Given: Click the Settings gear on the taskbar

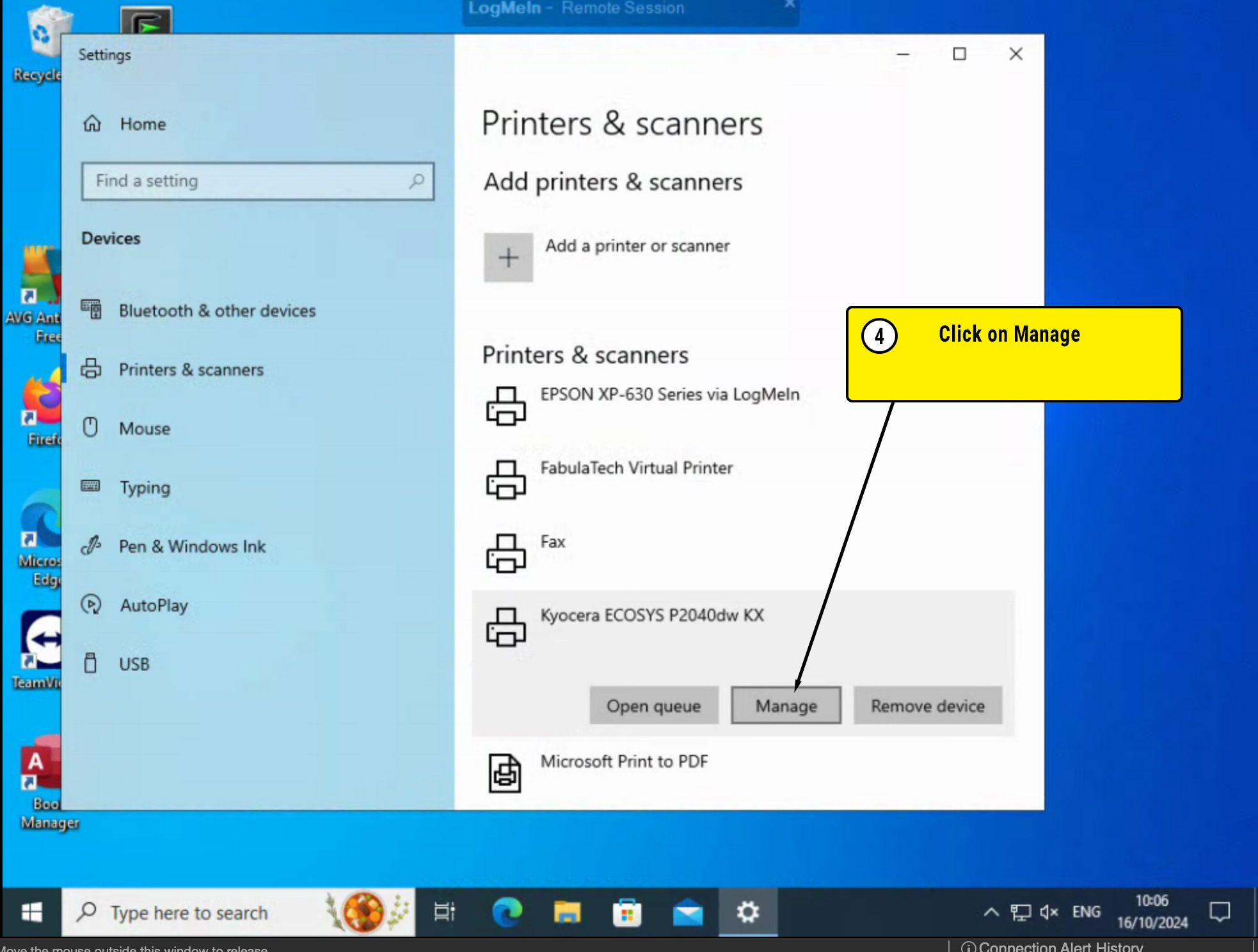Looking at the screenshot, I should tap(747, 912).
